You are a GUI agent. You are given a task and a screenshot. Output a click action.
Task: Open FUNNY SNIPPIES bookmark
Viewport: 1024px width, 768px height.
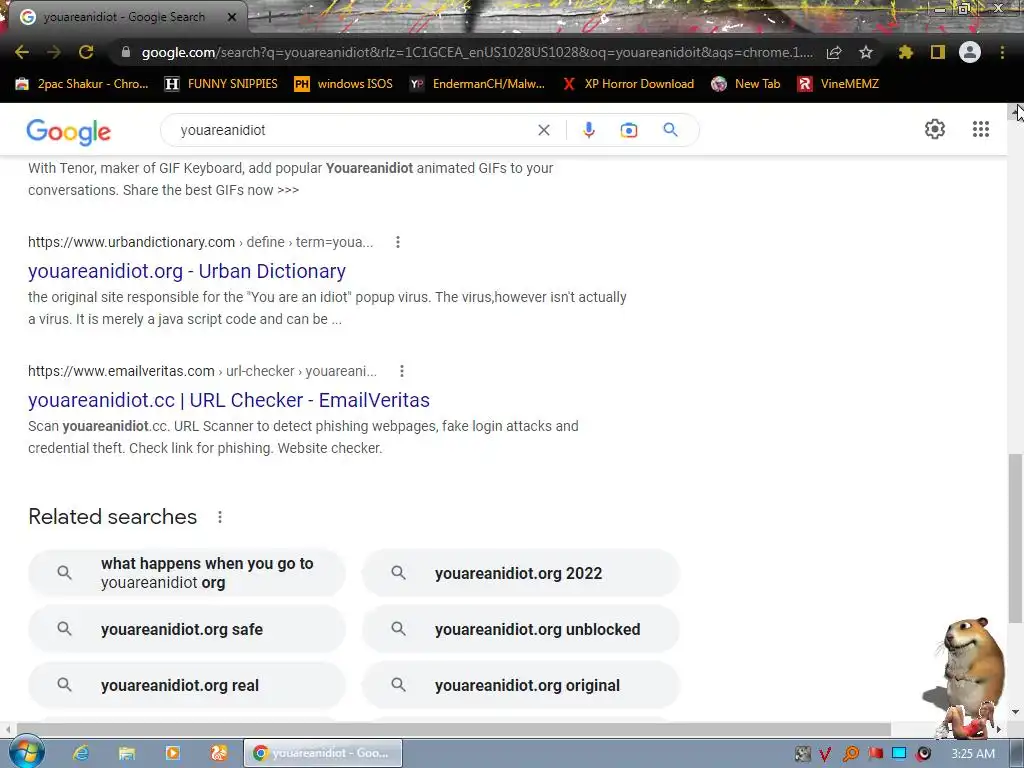point(221,84)
